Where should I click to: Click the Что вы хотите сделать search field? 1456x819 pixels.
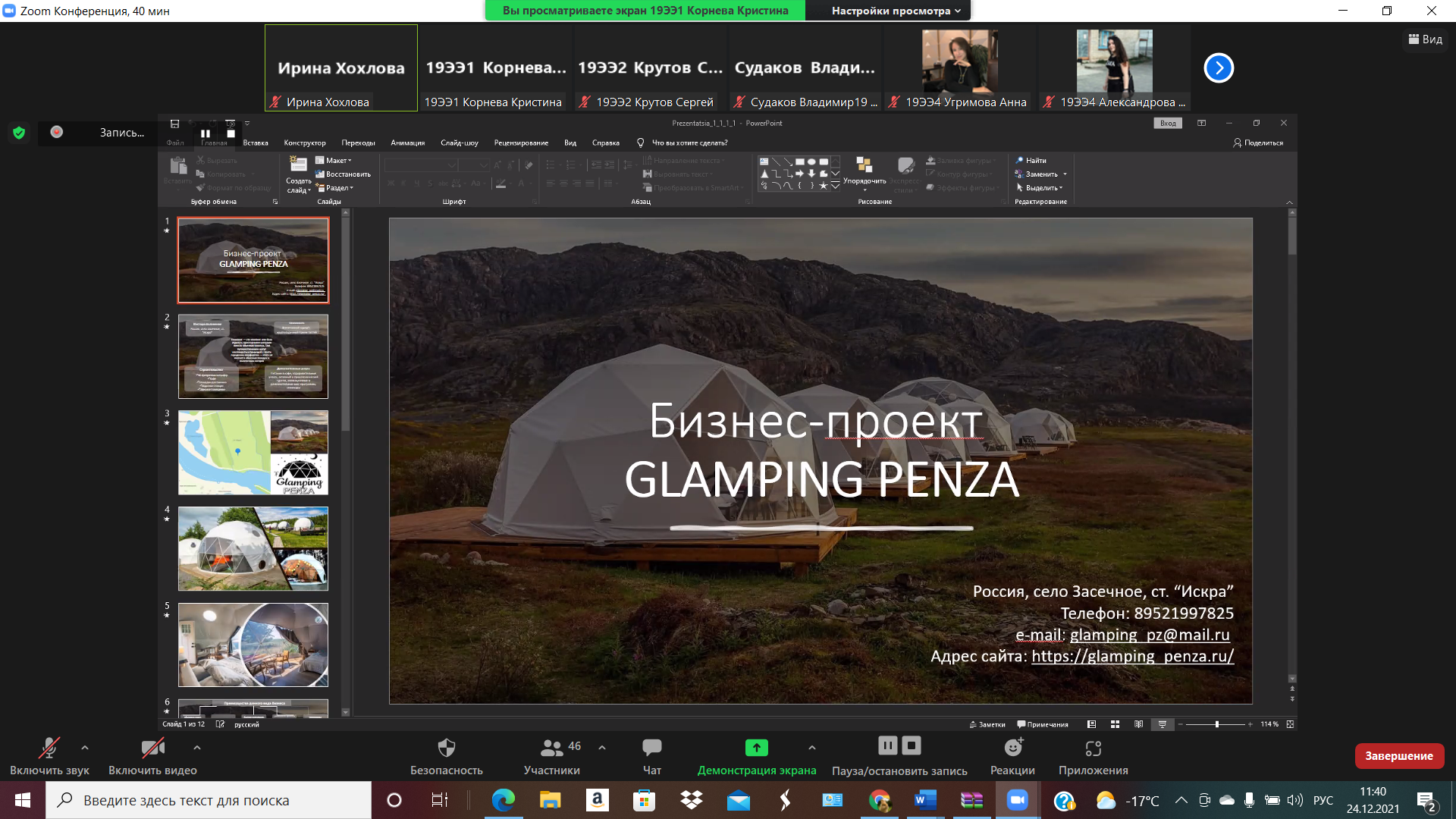point(689,143)
